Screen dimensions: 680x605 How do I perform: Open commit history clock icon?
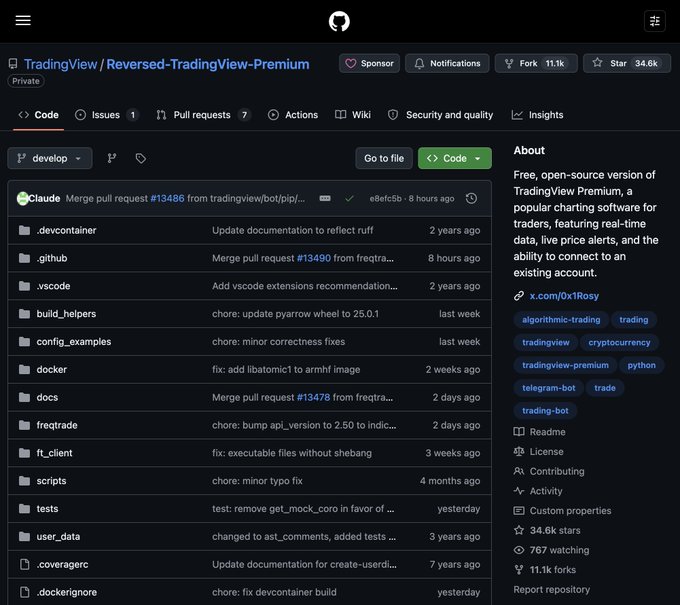point(471,199)
